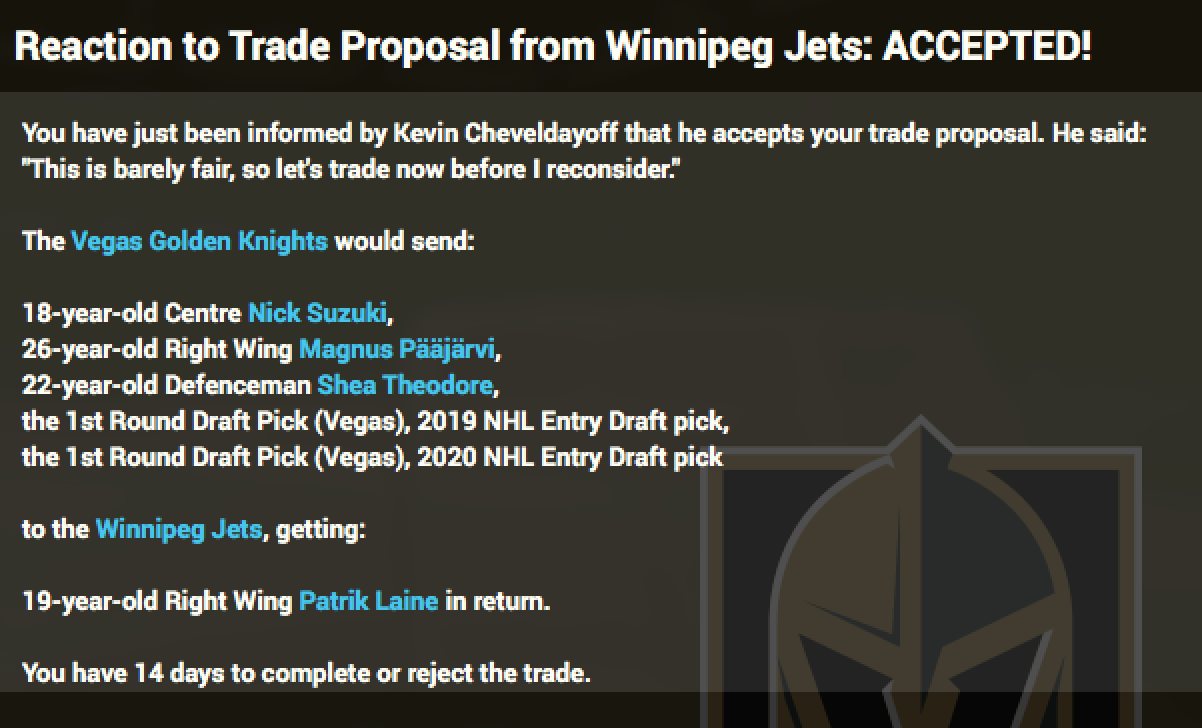The height and width of the screenshot is (728, 1202).
Task: Open the Vegas Golden Knights team link
Action: pos(199,241)
